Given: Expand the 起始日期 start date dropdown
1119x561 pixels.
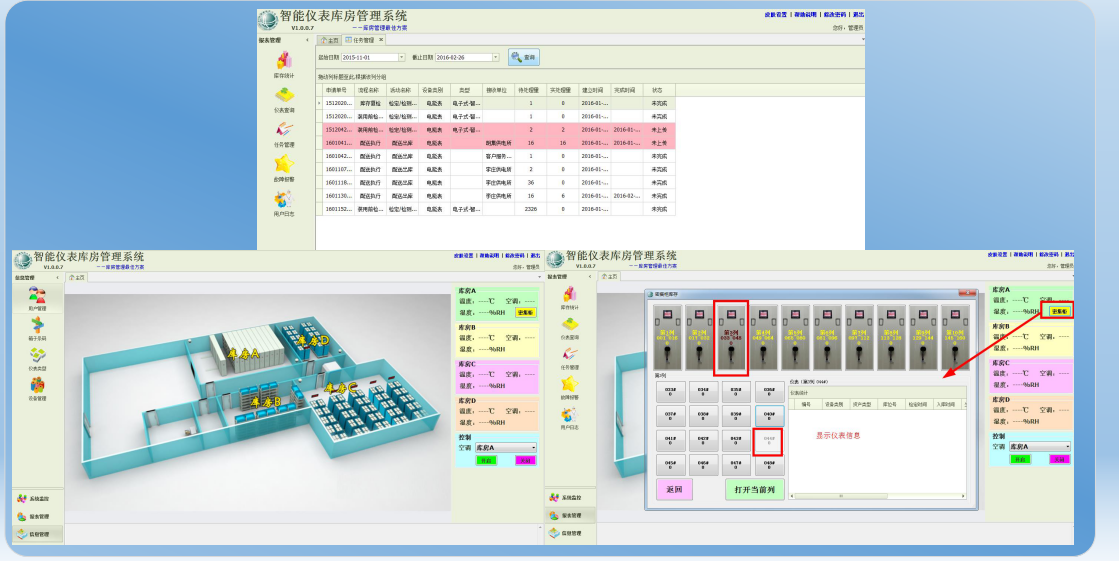Looking at the screenshot, I should (x=401, y=58).
